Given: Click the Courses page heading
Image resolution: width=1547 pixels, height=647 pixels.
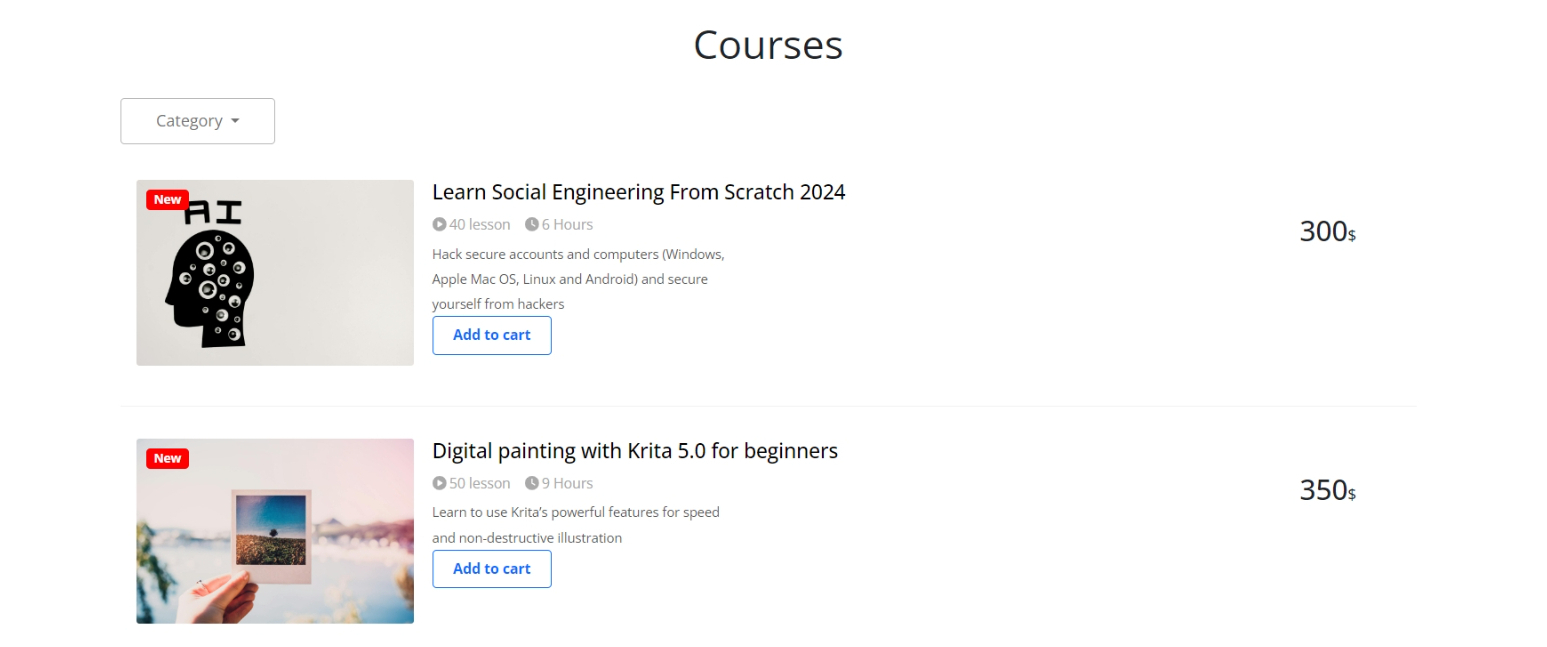Looking at the screenshot, I should tap(768, 45).
